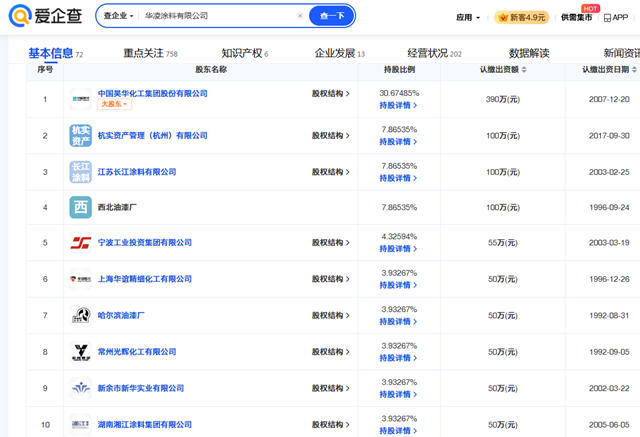Open 新余市新华实业有限公司 link

tap(140, 388)
